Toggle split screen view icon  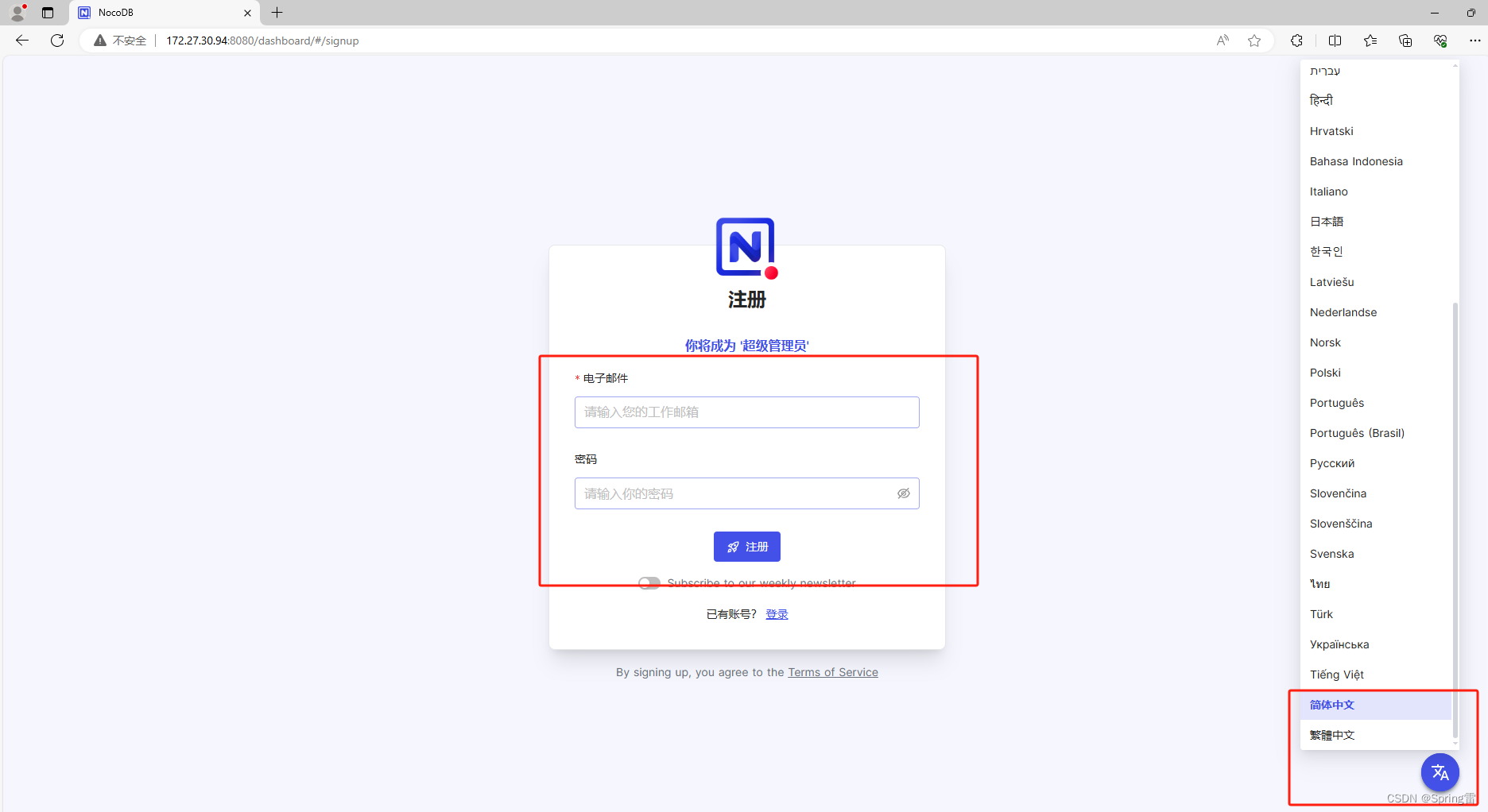pyautogui.click(x=1335, y=41)
